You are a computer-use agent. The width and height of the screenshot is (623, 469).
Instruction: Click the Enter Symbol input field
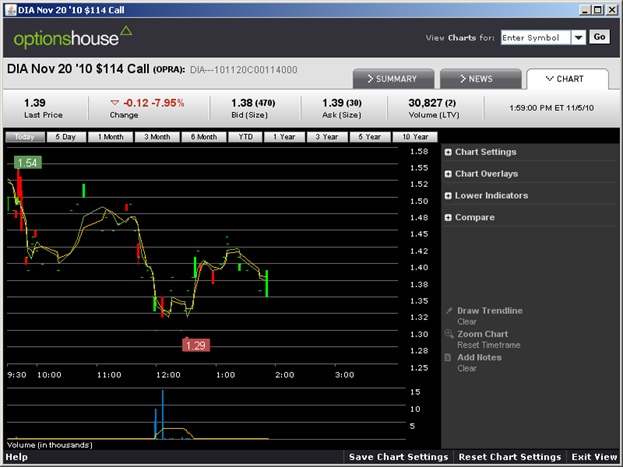click(x=536, y=38)
